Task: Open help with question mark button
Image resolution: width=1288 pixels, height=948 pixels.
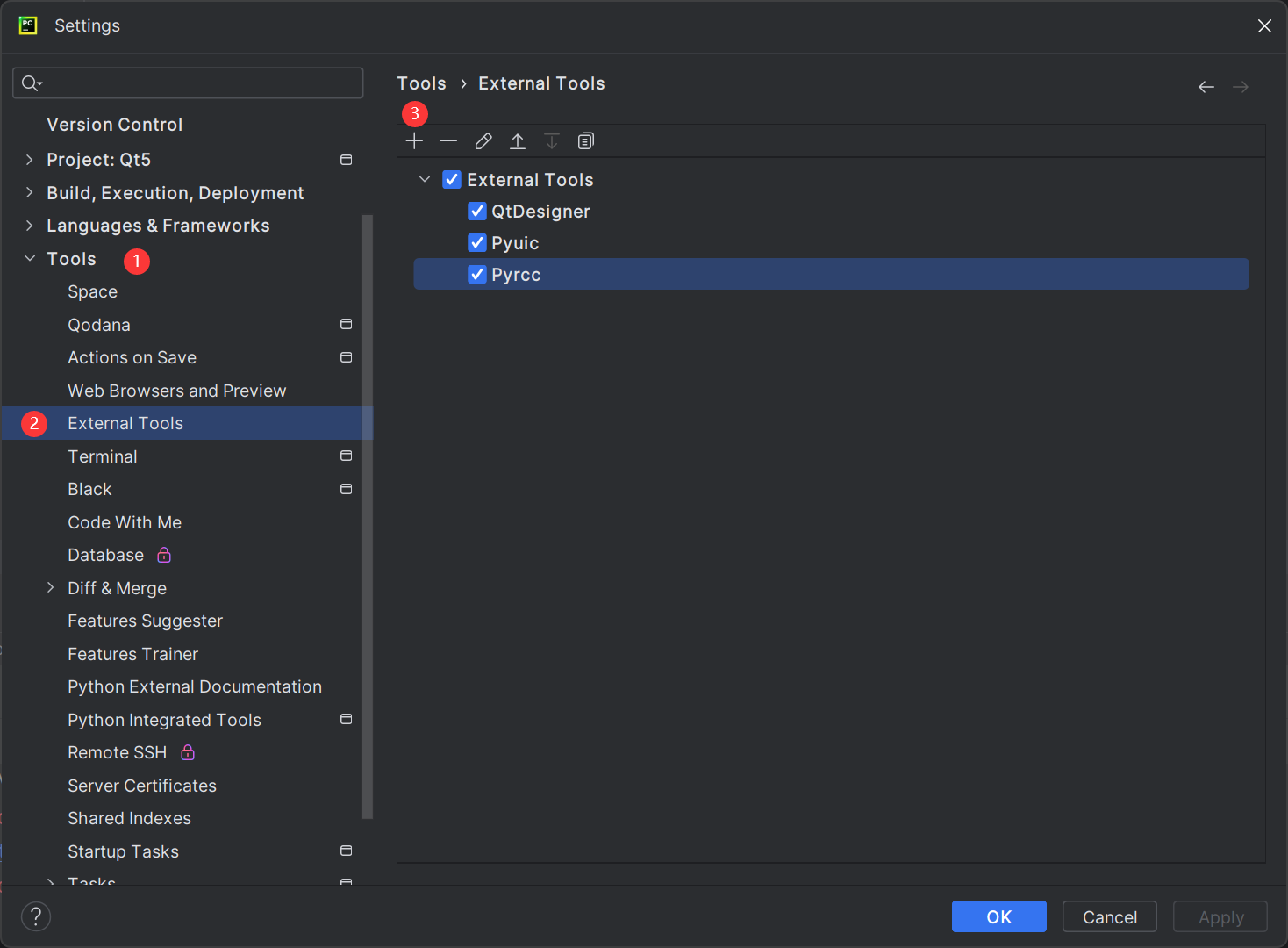Action: [x=36, y=916]
